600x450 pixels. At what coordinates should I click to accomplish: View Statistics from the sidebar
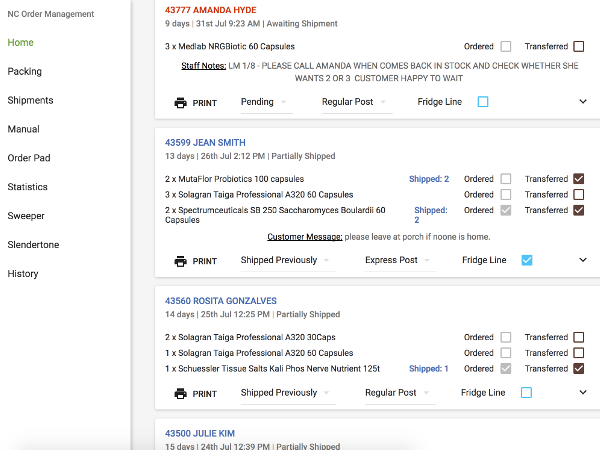[27, 187]
